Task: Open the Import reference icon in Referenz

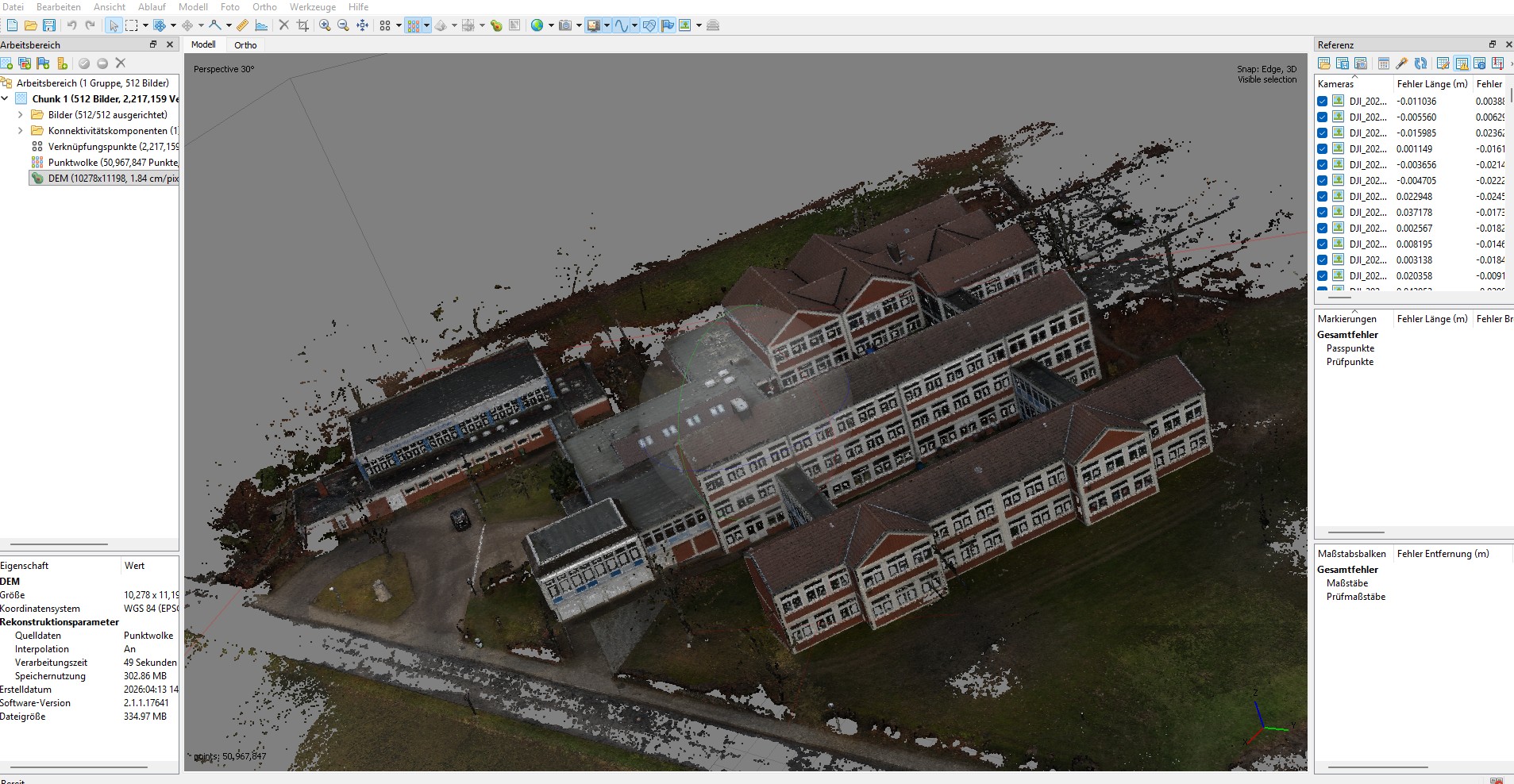Action: click(1324, 63)
